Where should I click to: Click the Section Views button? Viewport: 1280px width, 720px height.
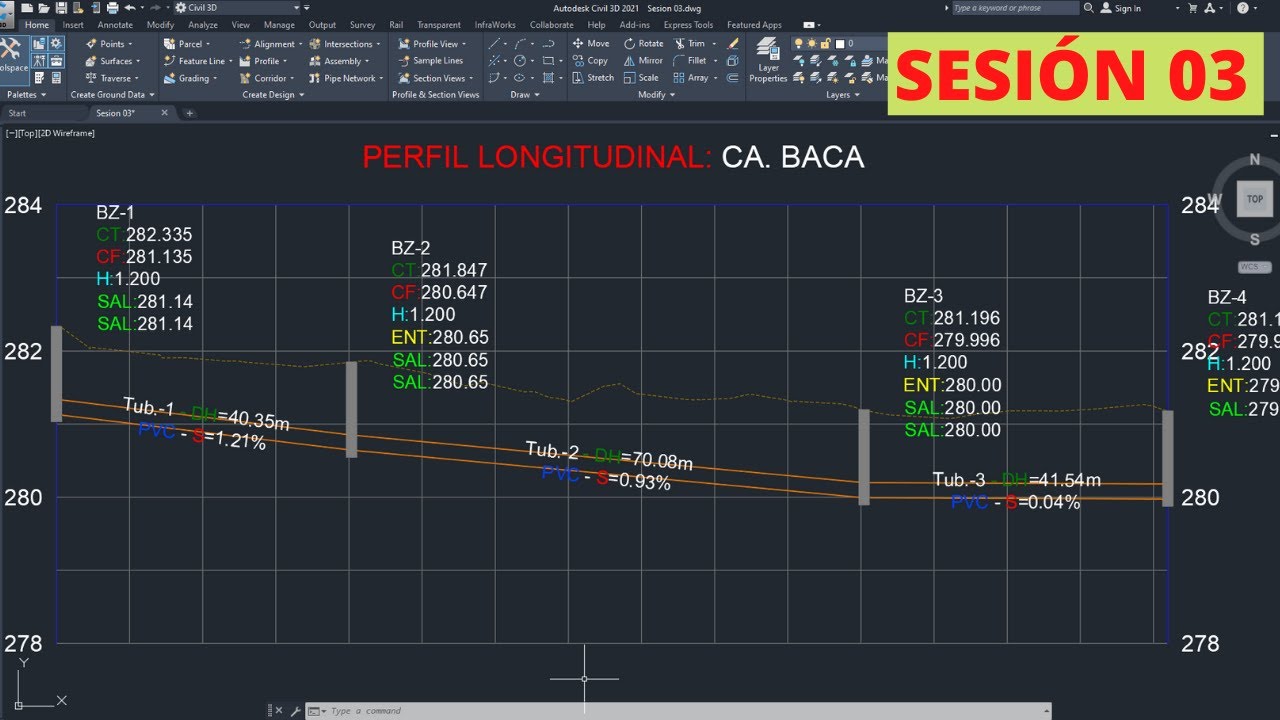[434, 78]
